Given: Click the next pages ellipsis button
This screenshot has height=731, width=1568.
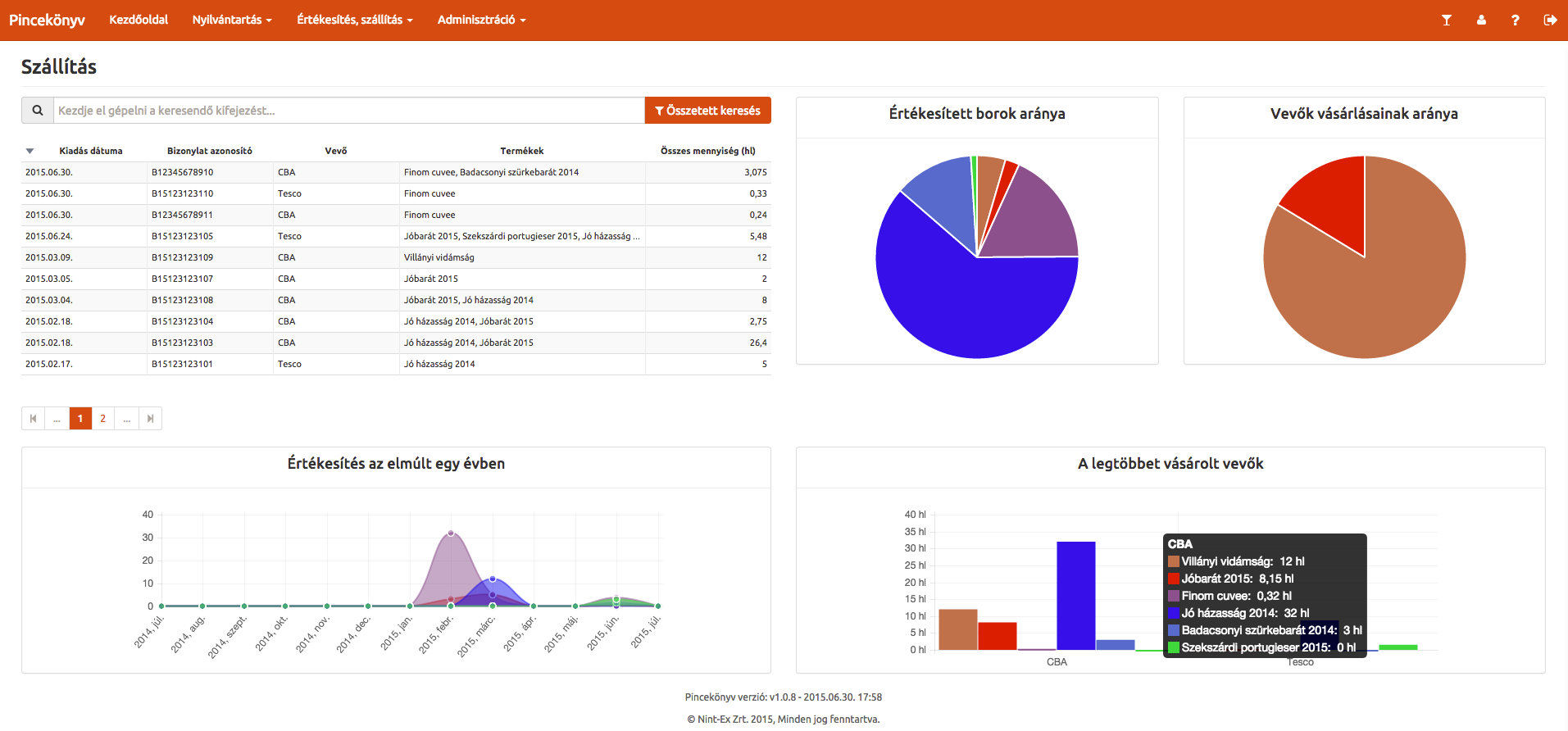Looking at the screenshot, I should 126,419.
